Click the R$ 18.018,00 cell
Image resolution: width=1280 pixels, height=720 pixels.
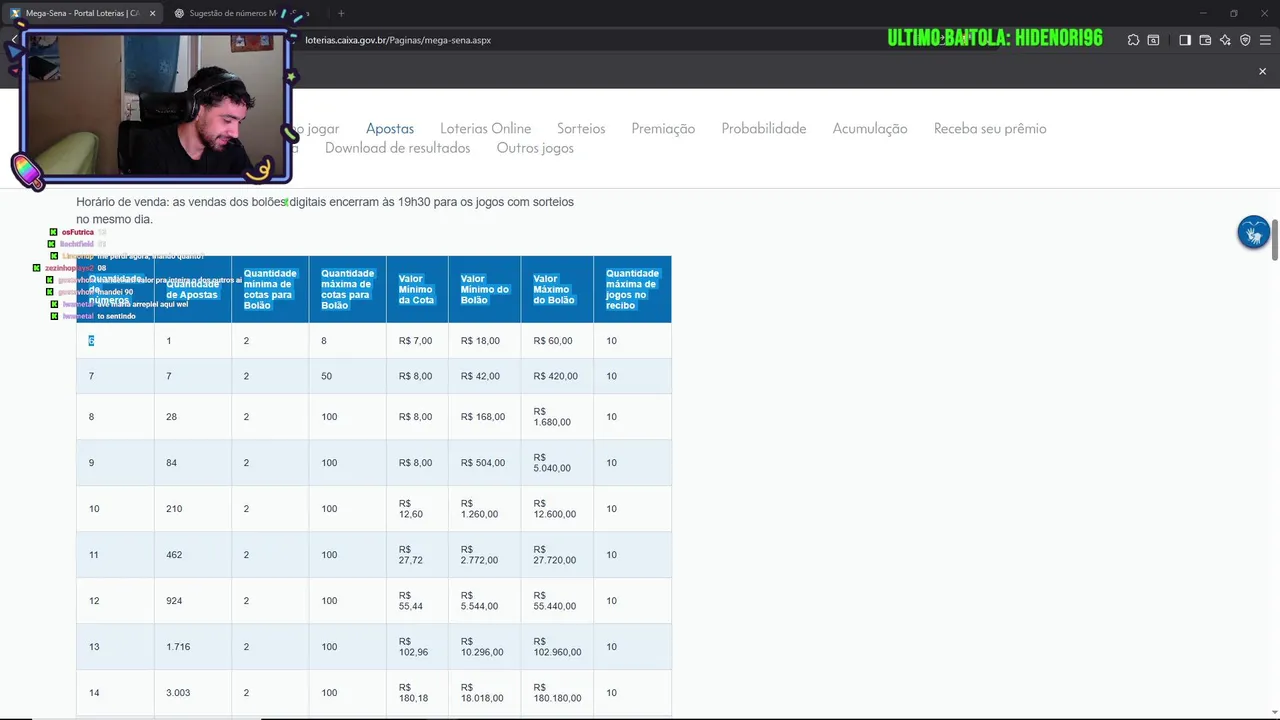[485, 693]
